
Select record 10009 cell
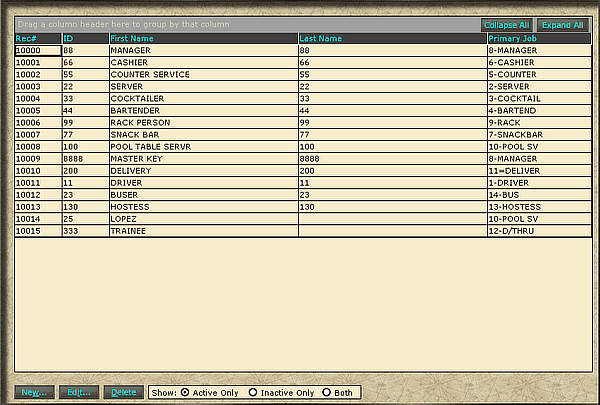pyautogui.click(x=38, y=159)
